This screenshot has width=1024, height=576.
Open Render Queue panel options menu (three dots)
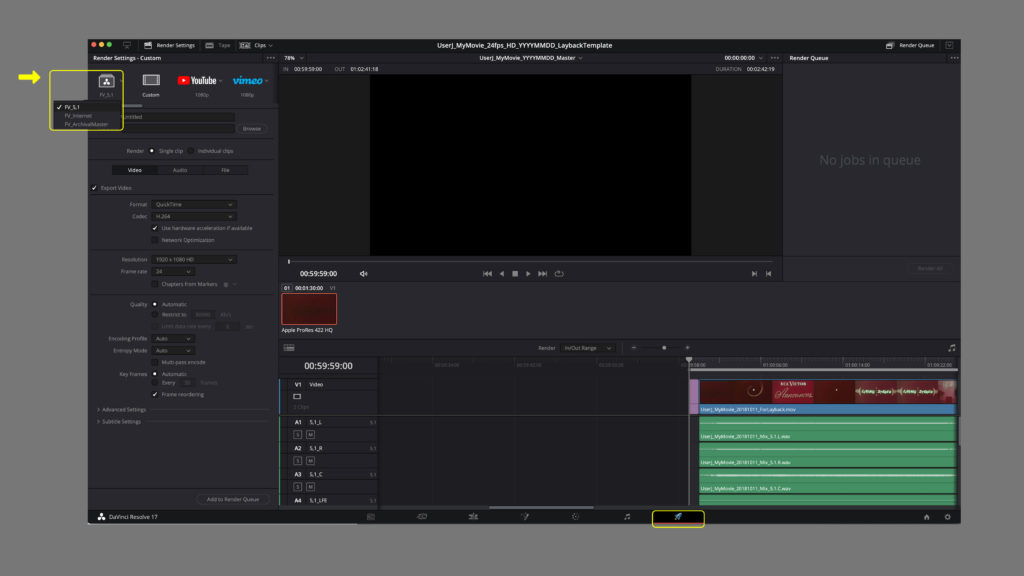(954, 58)
